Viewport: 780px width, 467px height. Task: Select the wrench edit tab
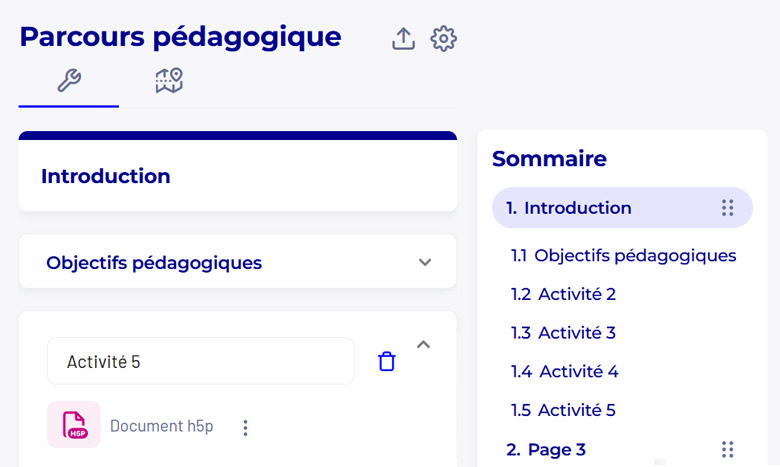(x=69, y=81)
